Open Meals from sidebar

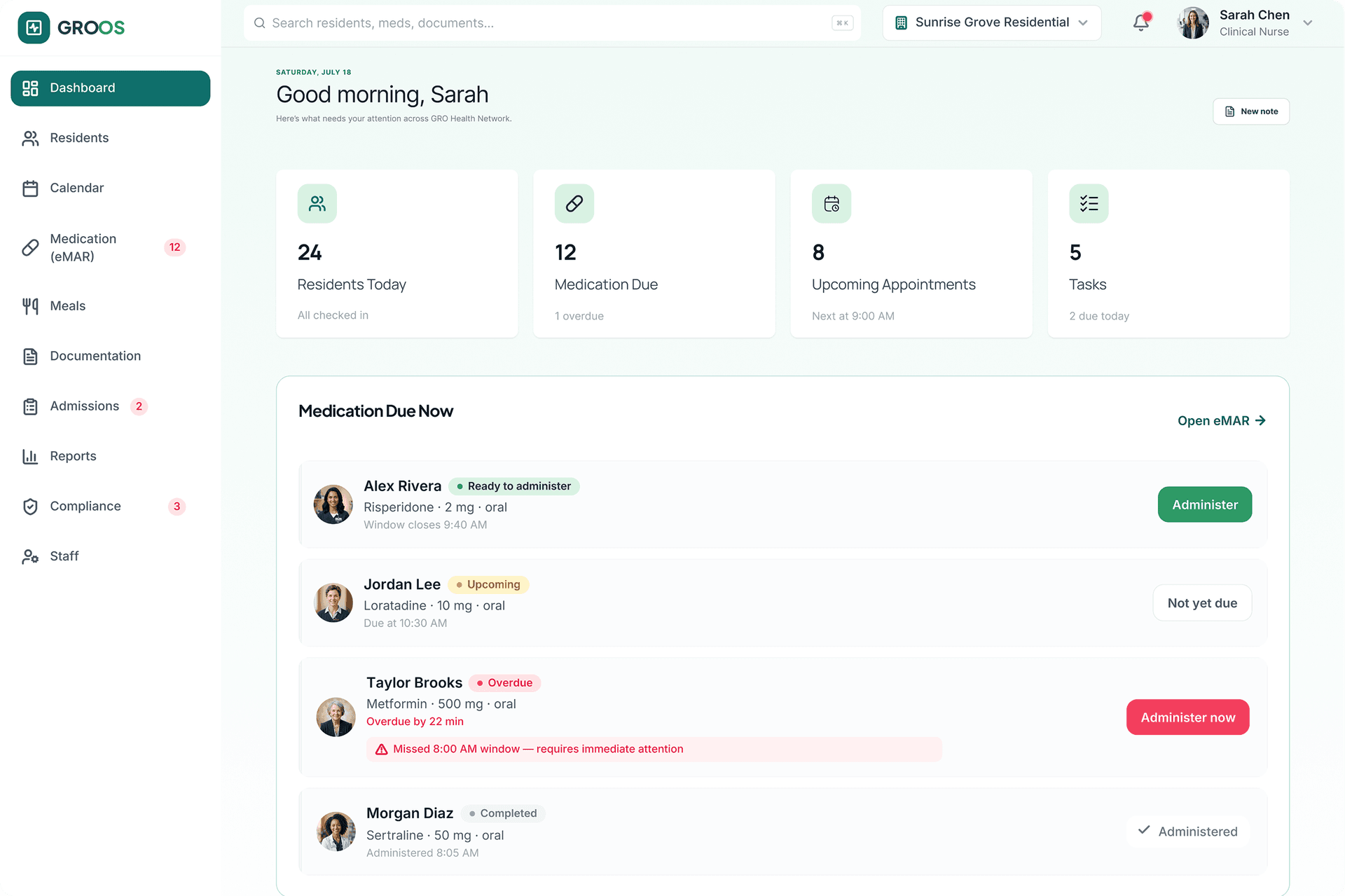tap(111, 306)
